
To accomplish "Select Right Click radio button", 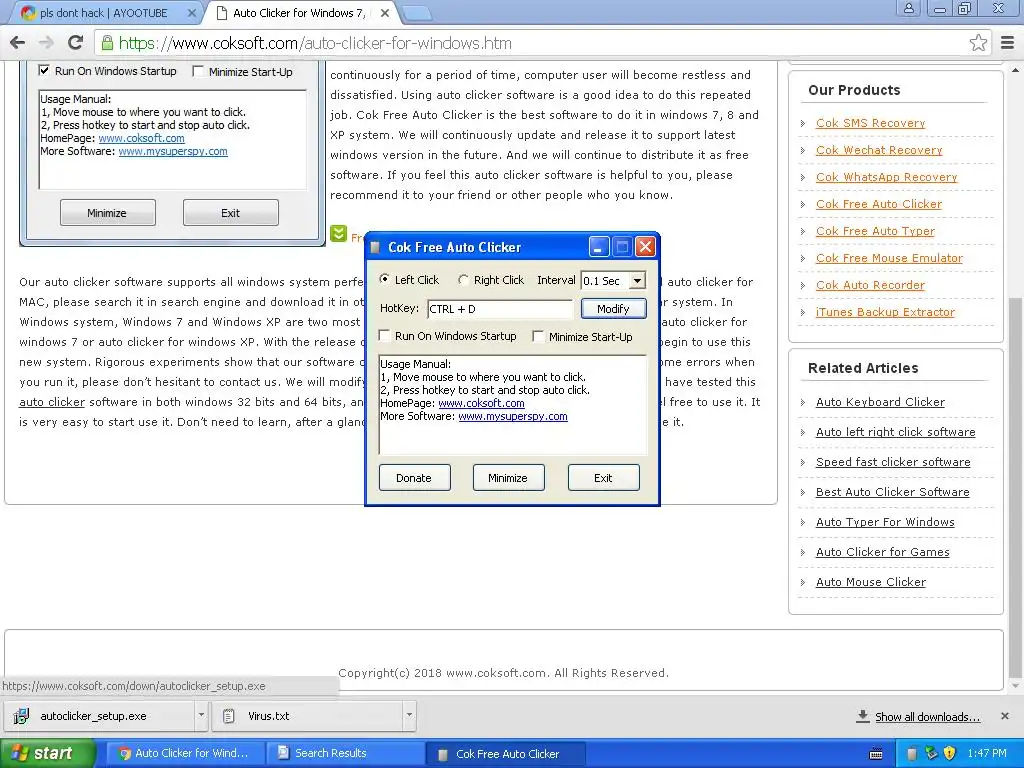I will pyautogui.click(x=463, y=280).
